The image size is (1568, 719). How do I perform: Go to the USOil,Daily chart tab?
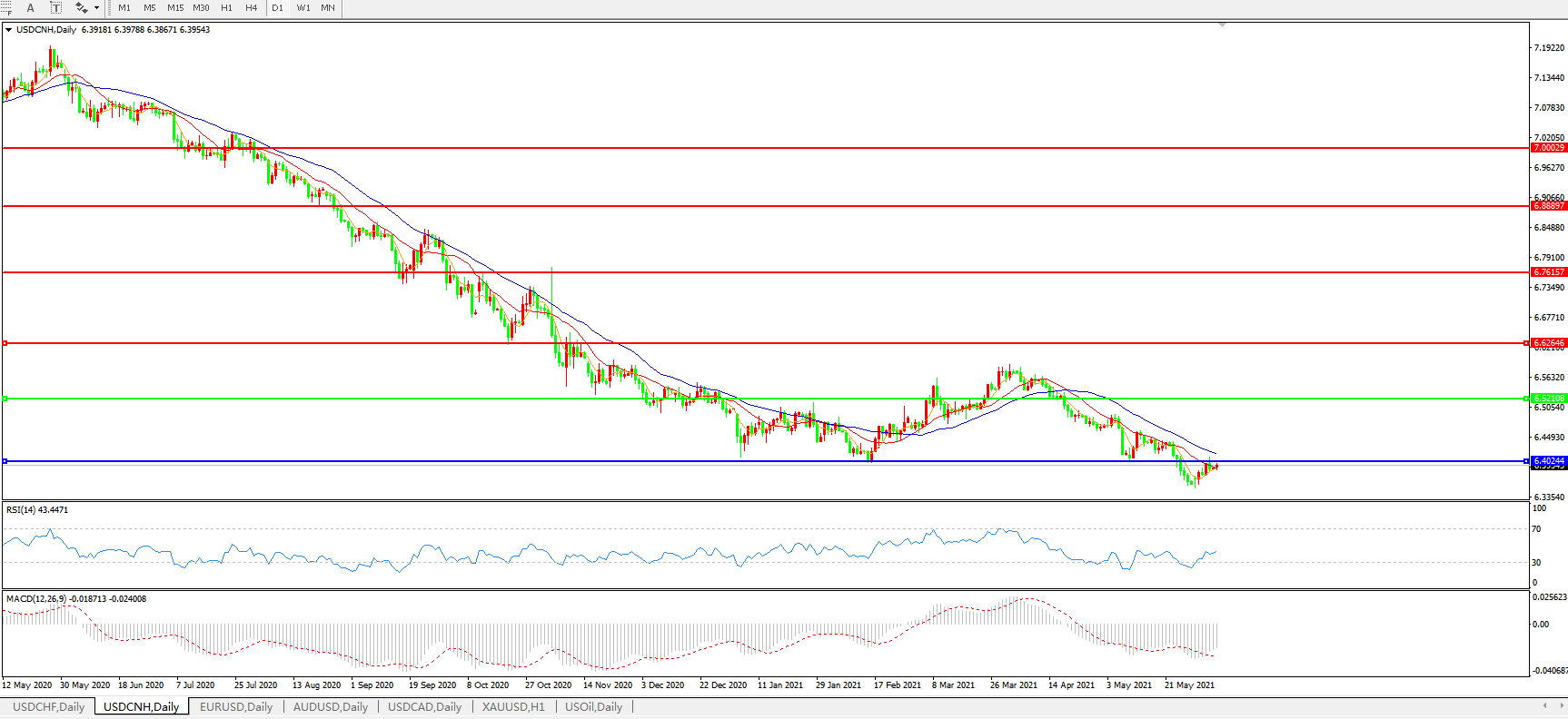point(593,707)
